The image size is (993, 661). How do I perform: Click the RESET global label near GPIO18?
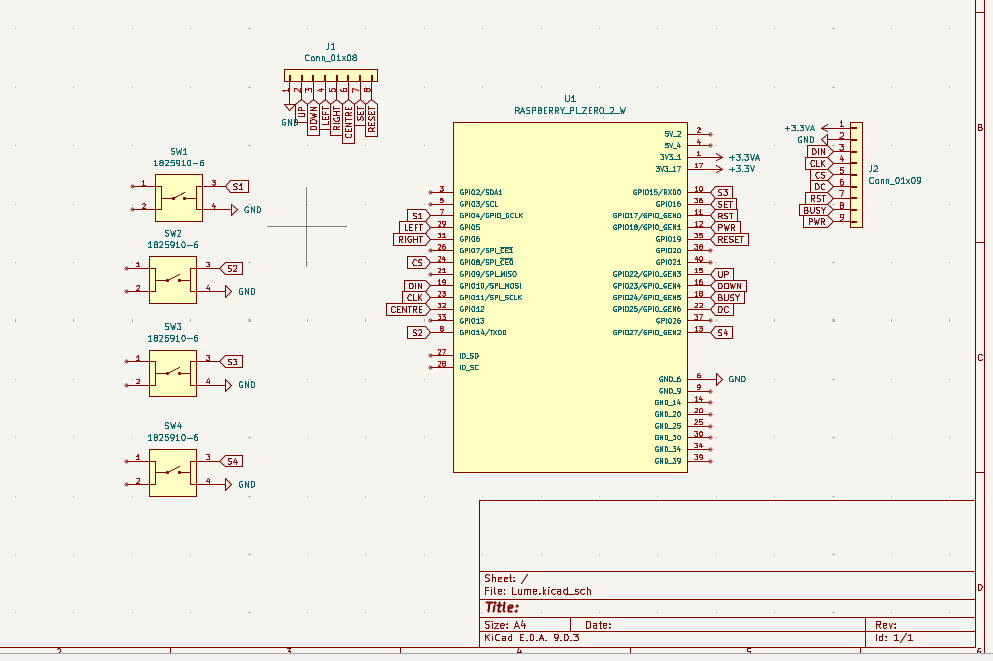728,239
